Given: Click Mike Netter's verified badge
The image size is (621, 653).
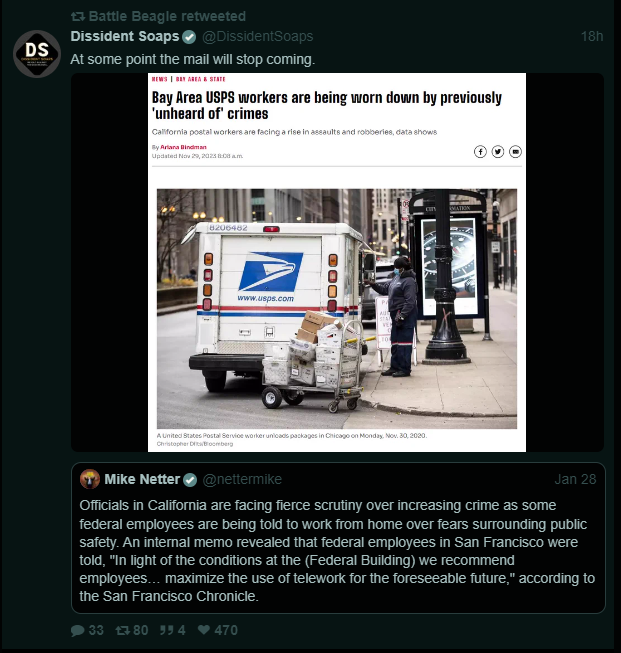Looking at the screenshot, I should (190, 480).
